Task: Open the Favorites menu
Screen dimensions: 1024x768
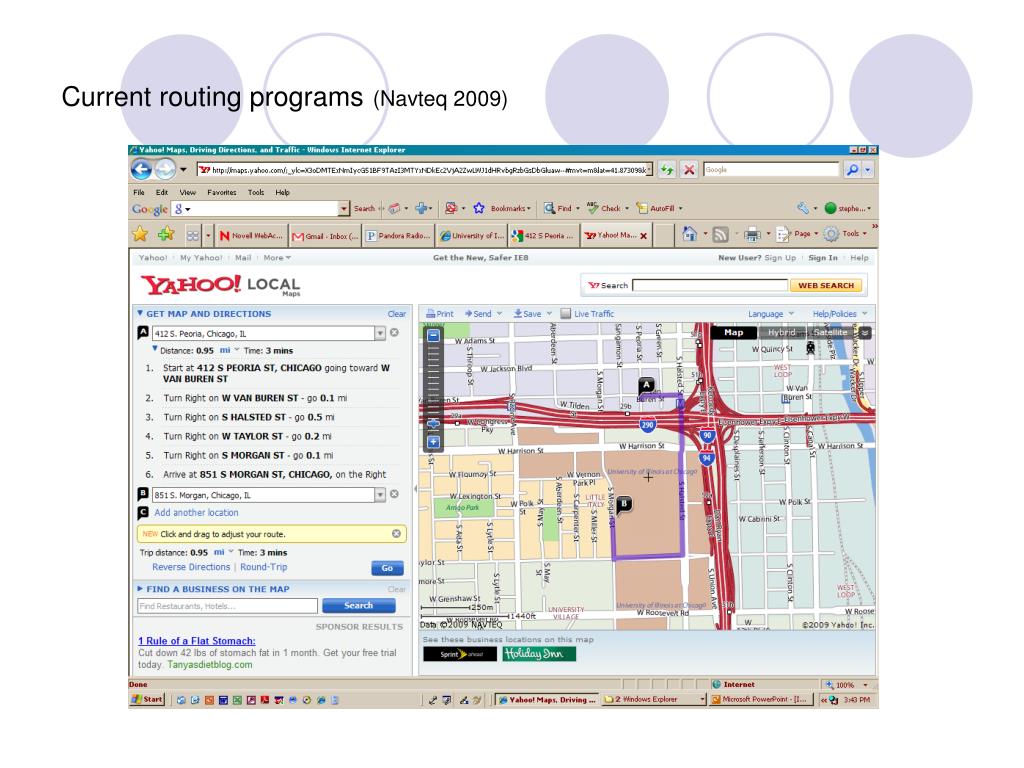Action: click(x=221, y=192)
